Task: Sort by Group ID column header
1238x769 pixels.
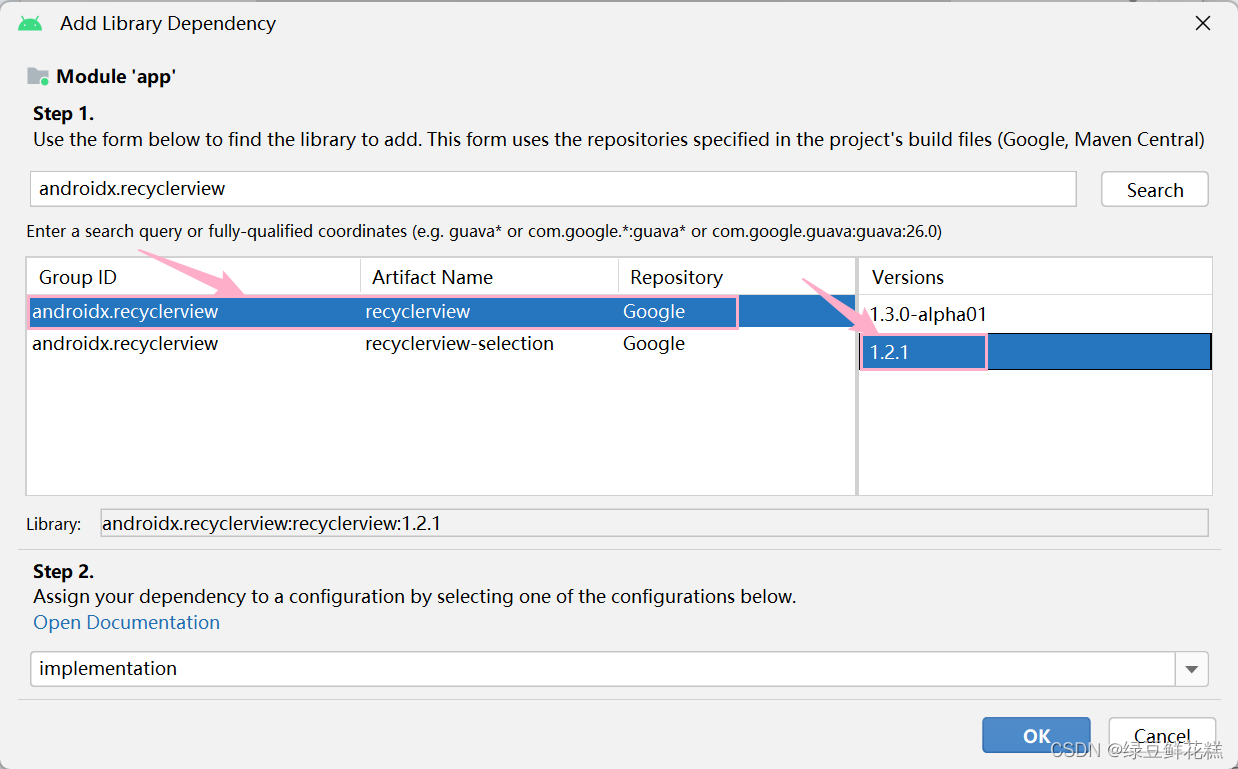Action: [x=193, y=277]
